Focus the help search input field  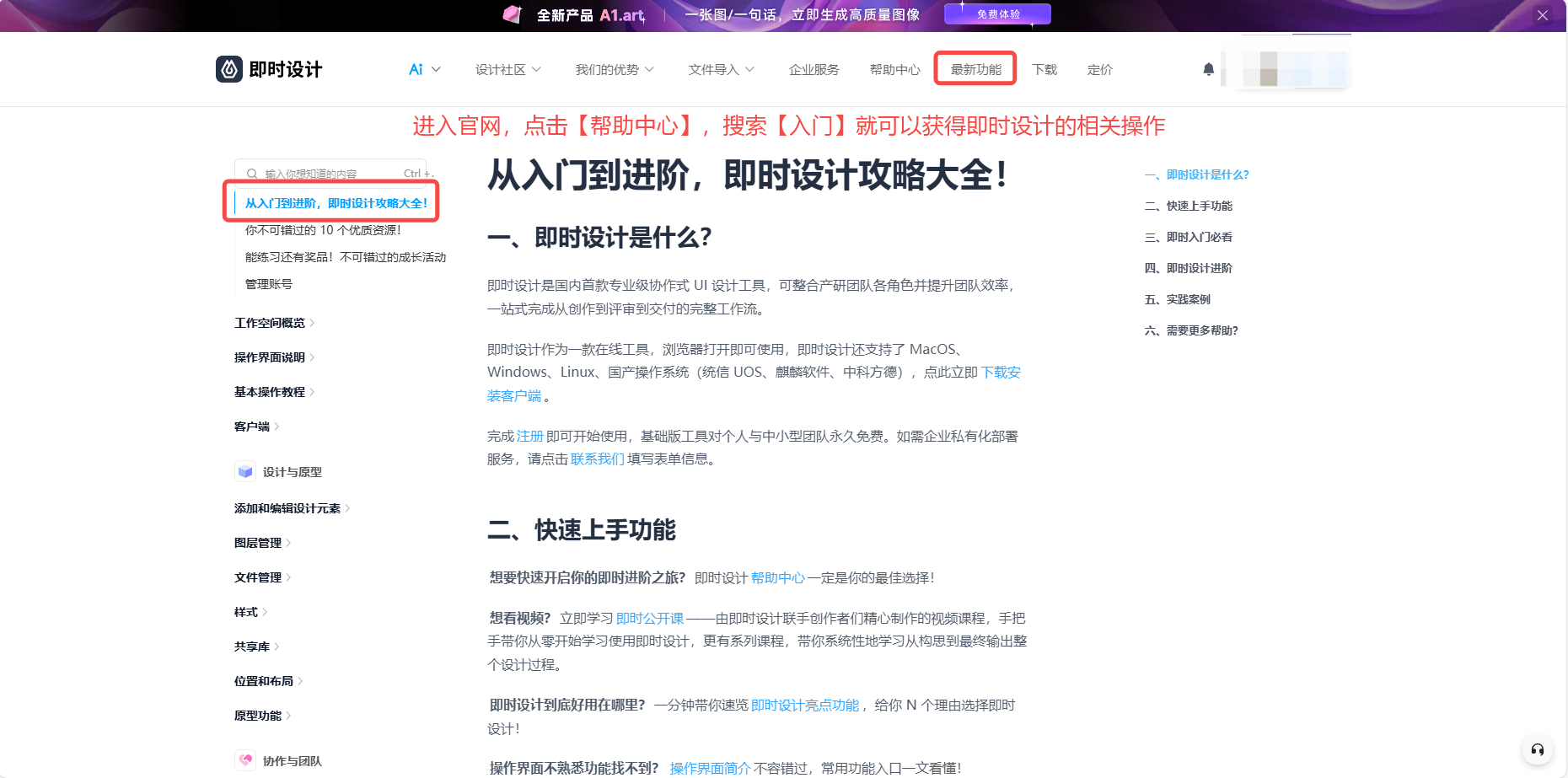330,174
